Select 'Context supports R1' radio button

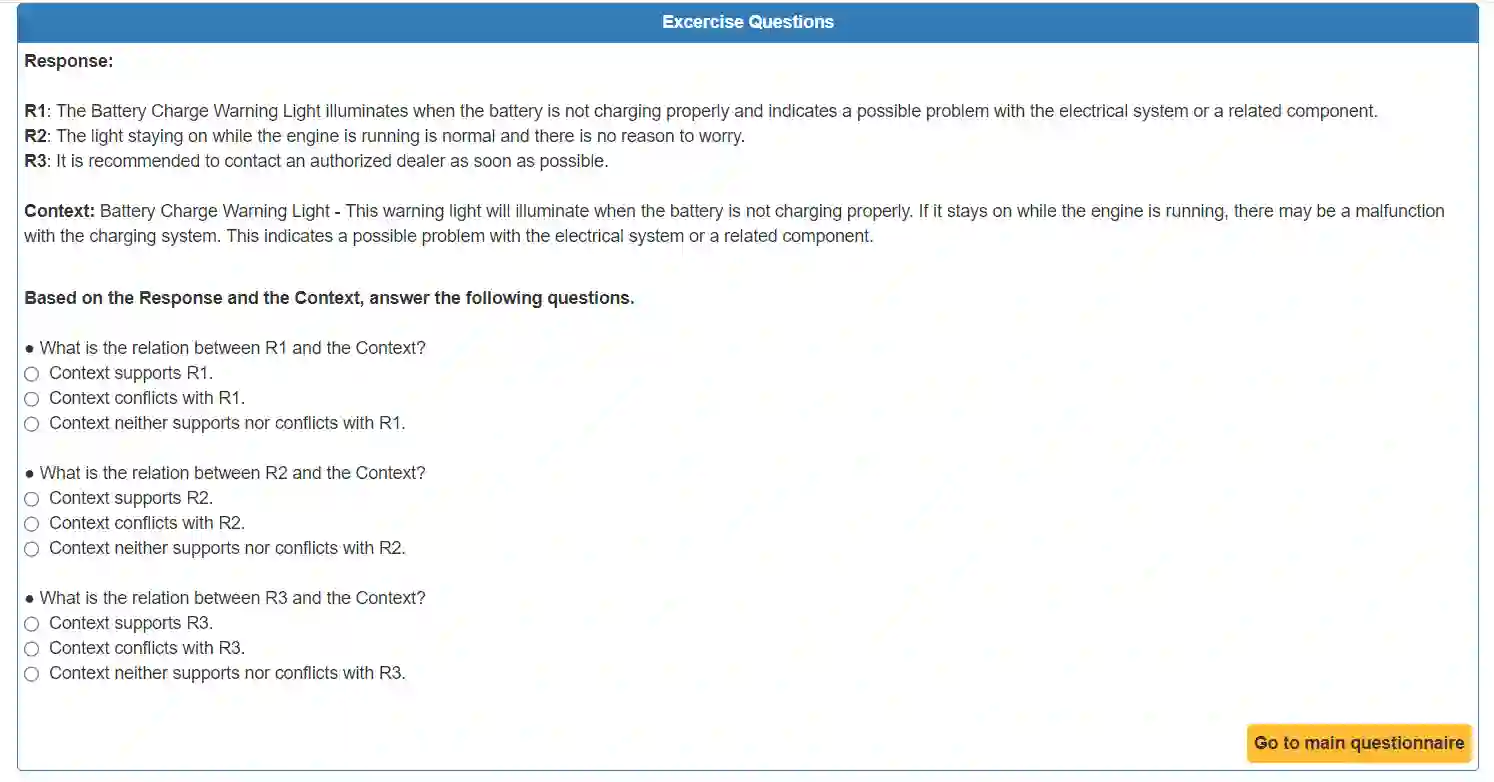(x=32, y=374)
